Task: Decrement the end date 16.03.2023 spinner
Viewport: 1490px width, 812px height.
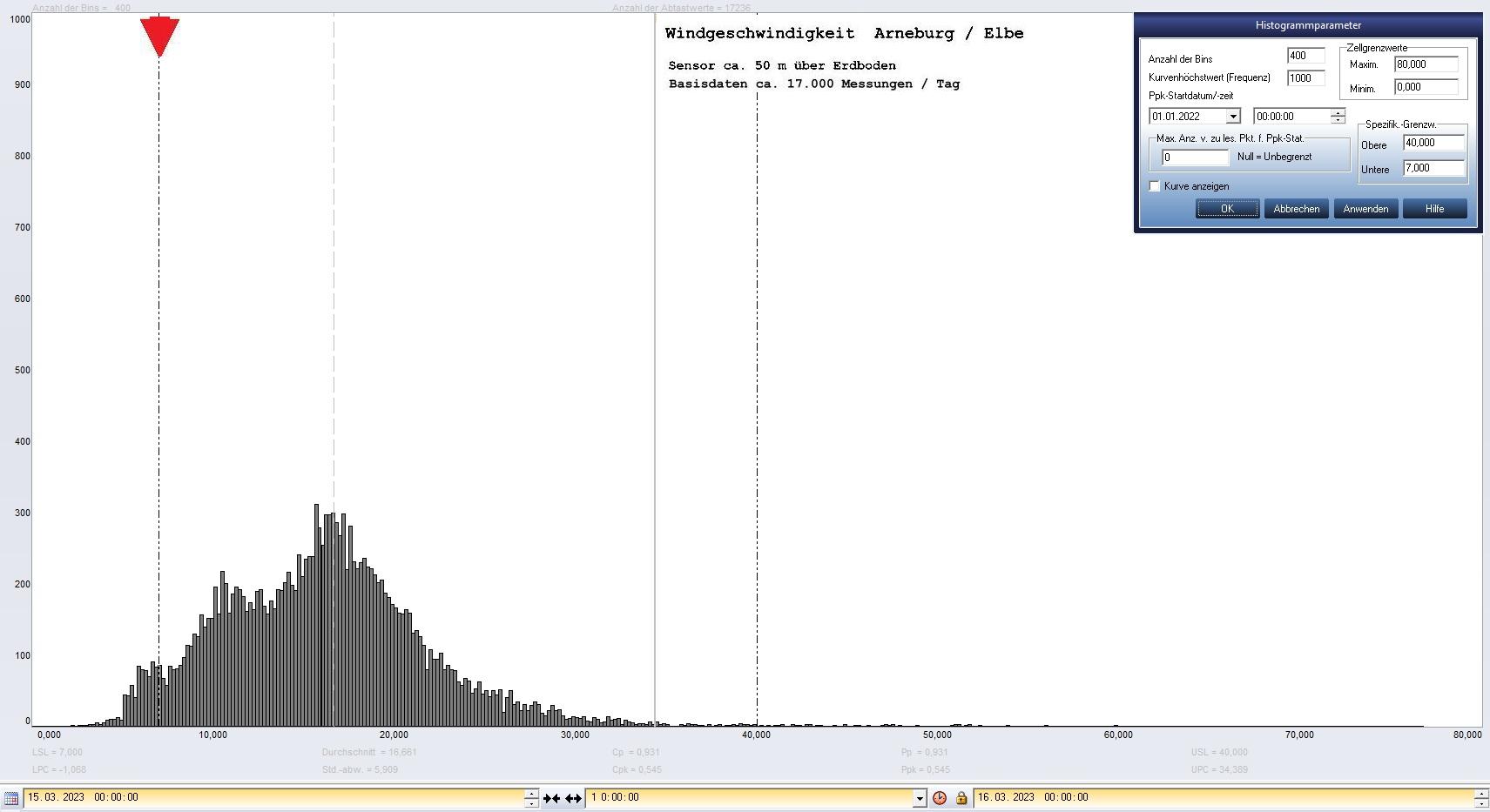Action: tap(1481, 802)
